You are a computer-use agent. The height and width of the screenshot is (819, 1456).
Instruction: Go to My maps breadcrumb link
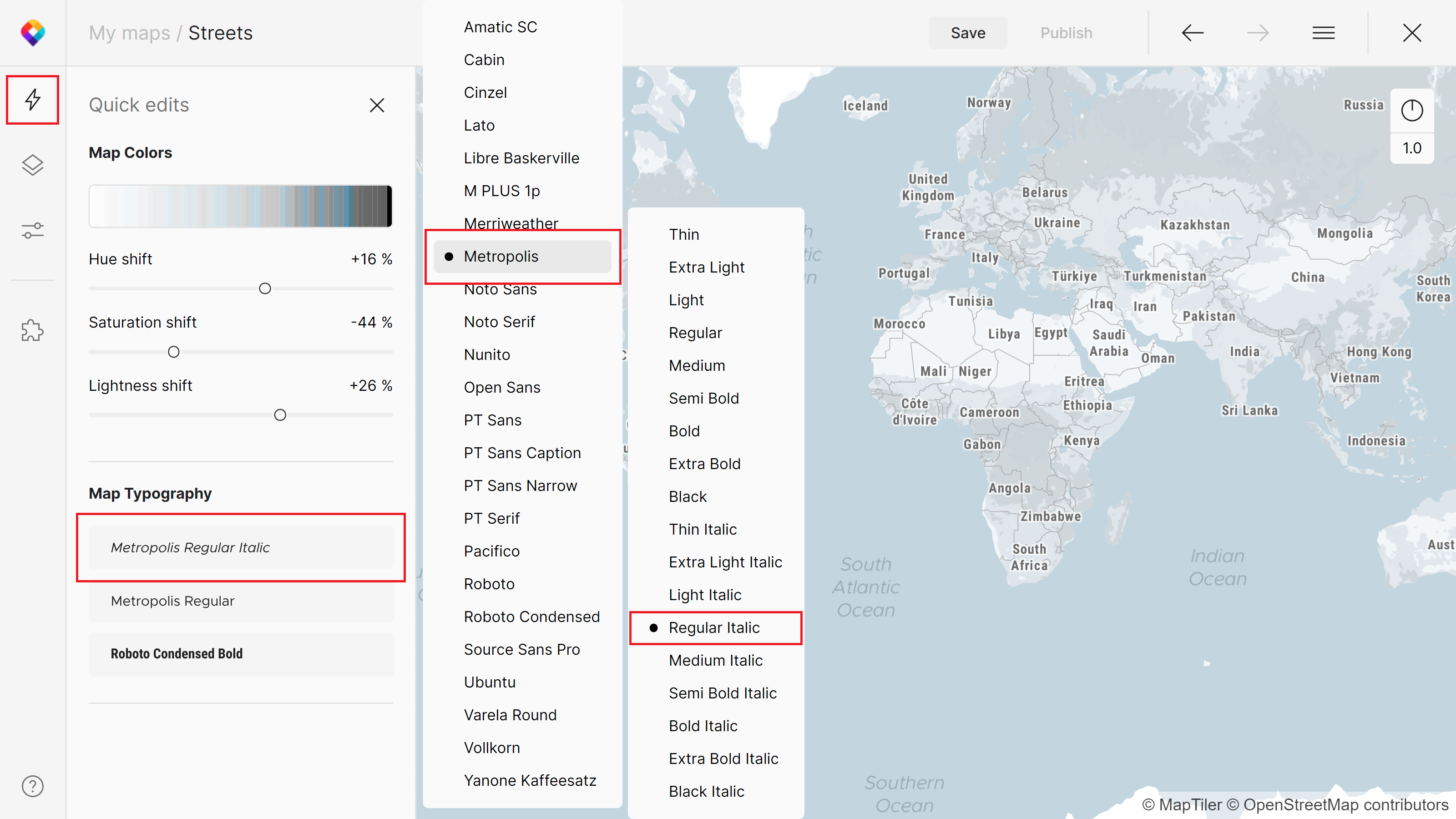click(129, 33)
